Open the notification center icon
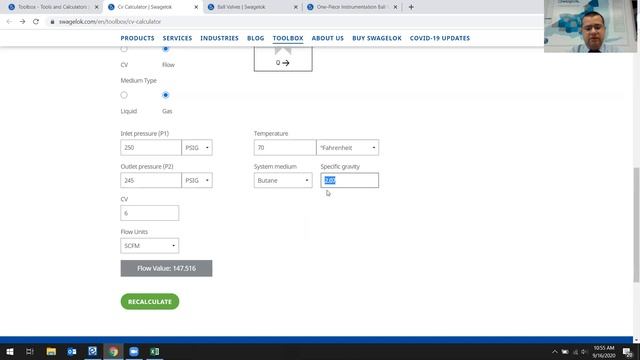The width and height of the screenshot is (640, 360). (x=627, y=351)
